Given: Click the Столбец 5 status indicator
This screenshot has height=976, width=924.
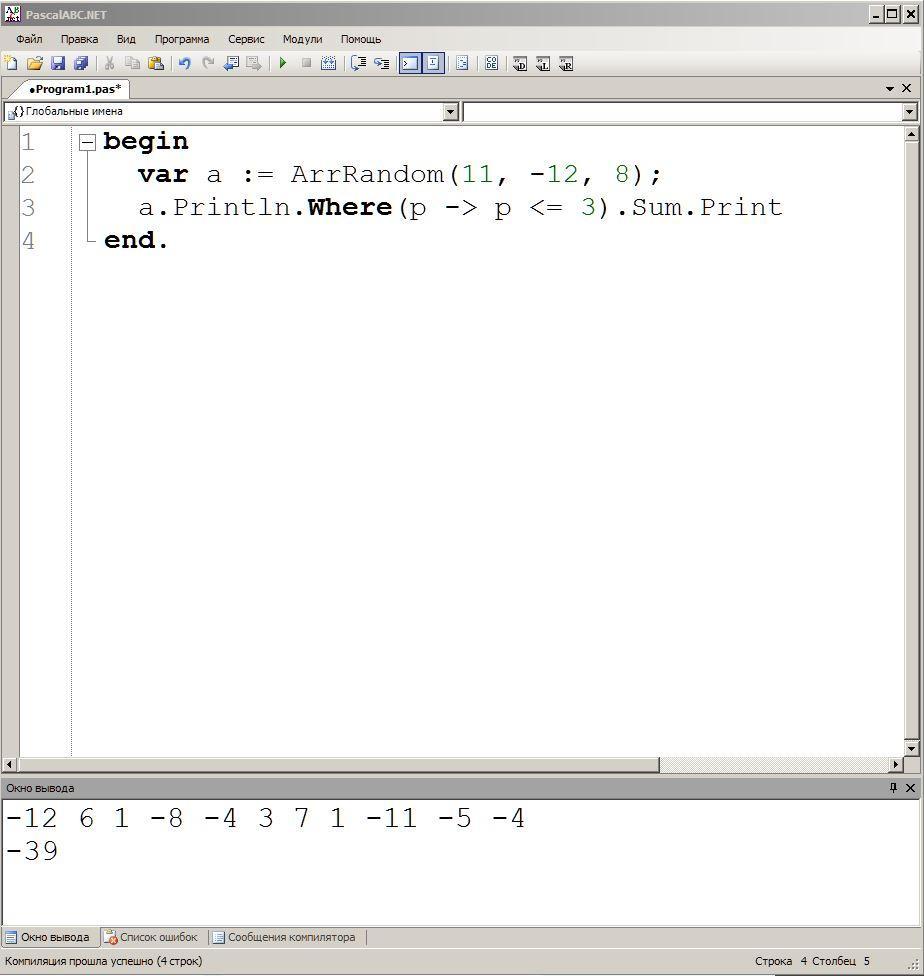Looking at the screenshot, I should tap(841, 961).
